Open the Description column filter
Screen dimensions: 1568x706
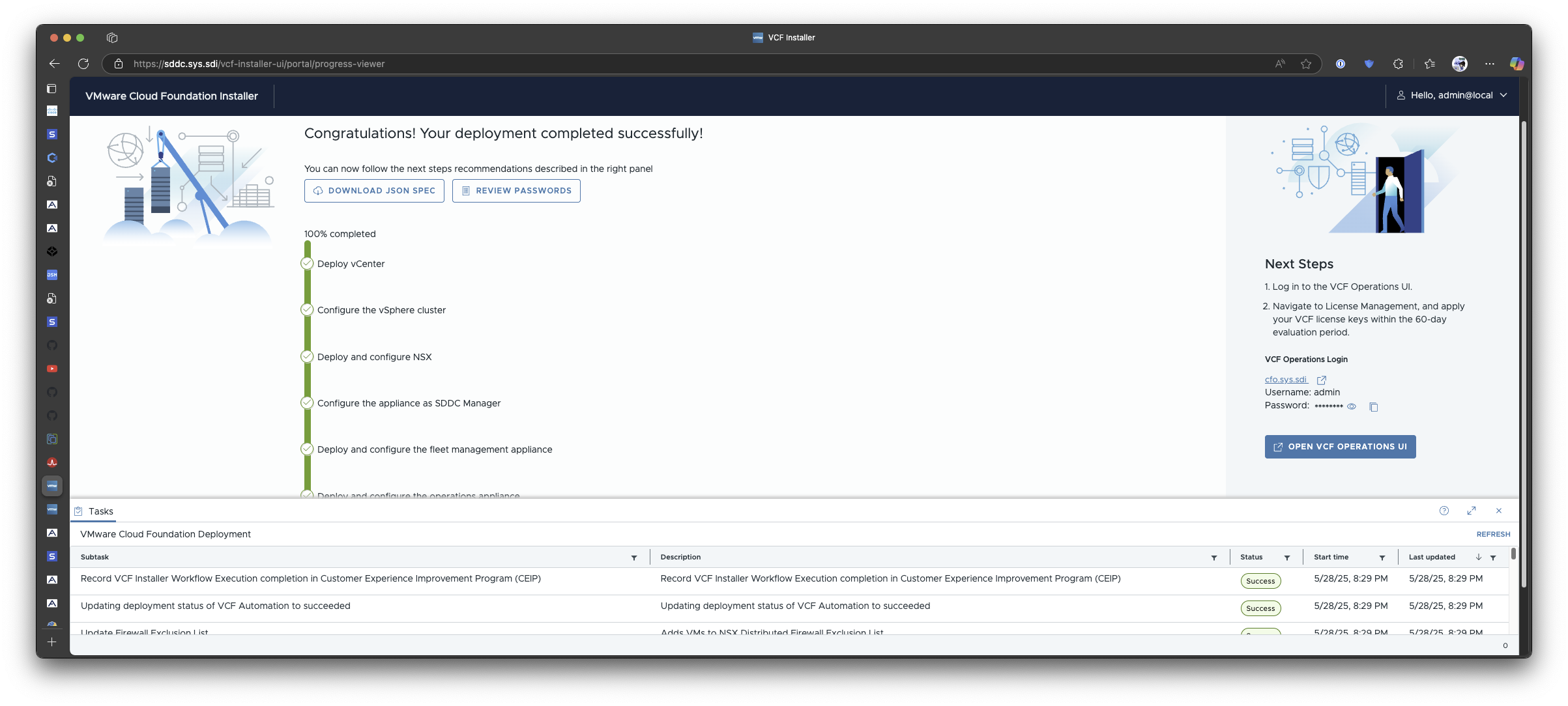(1214, 558)
